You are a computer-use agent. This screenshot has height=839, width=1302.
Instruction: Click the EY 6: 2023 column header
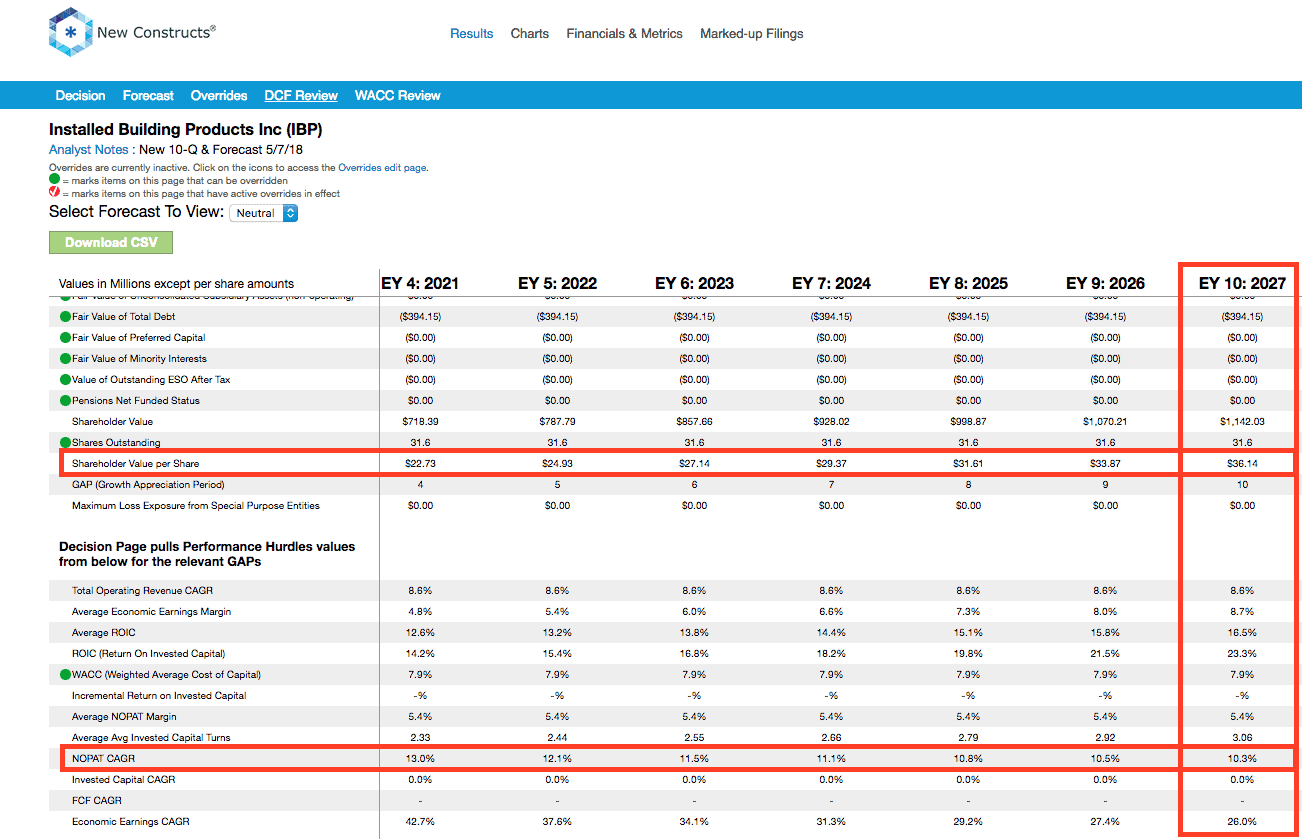coord(694,283)
